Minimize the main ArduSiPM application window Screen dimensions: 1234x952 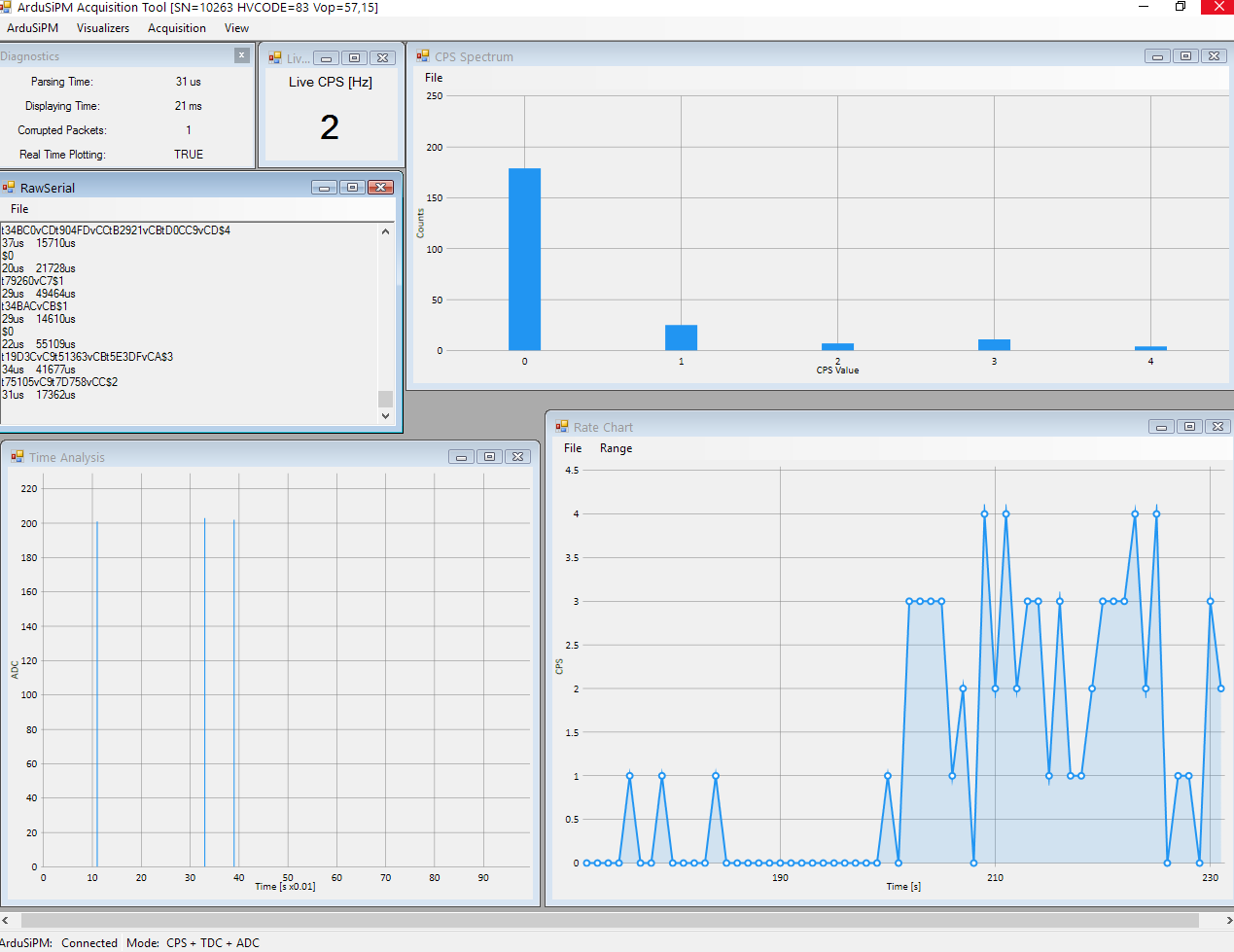(x=1143, y=7)
